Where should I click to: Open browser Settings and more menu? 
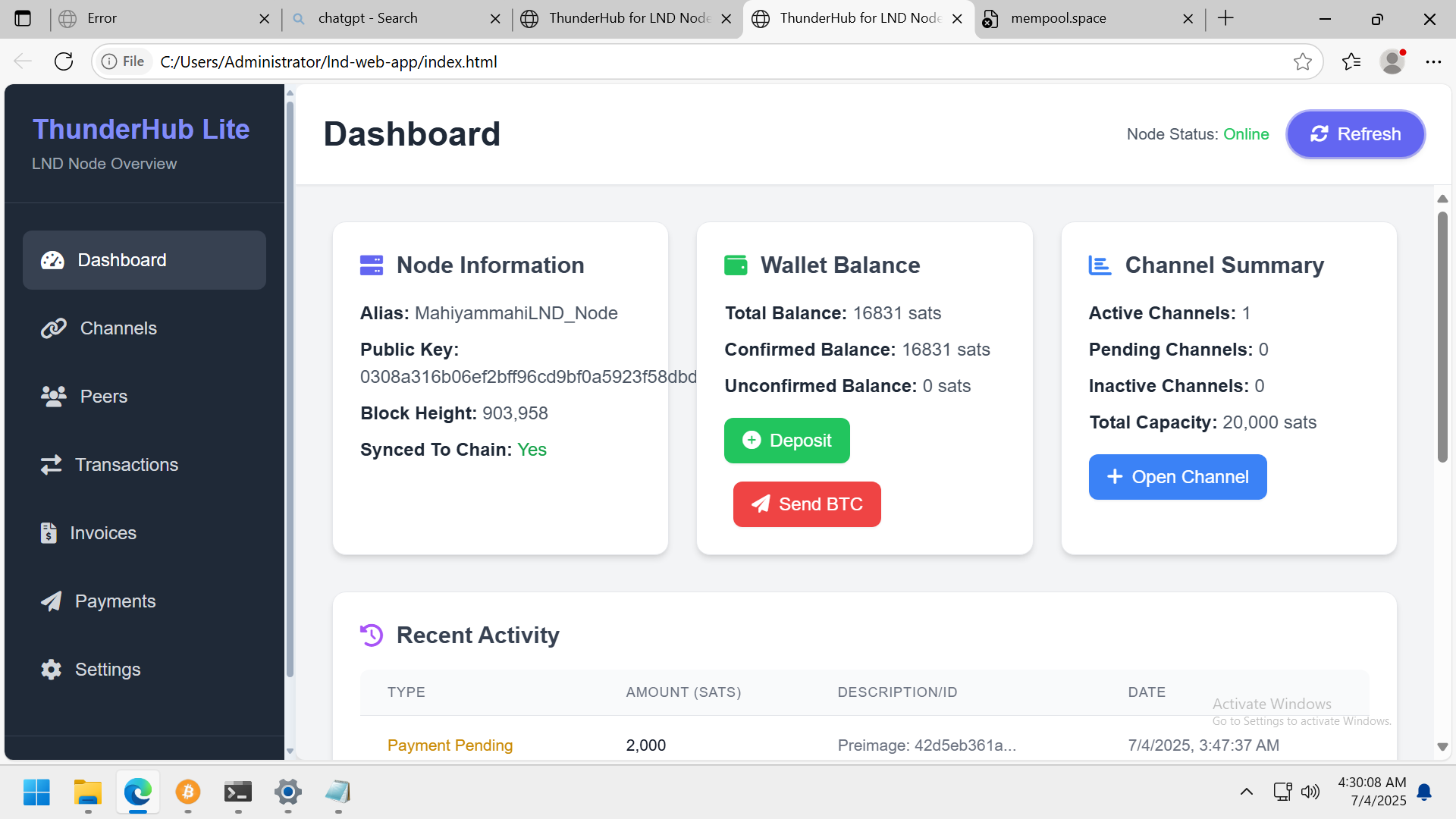click(1432, 61)
